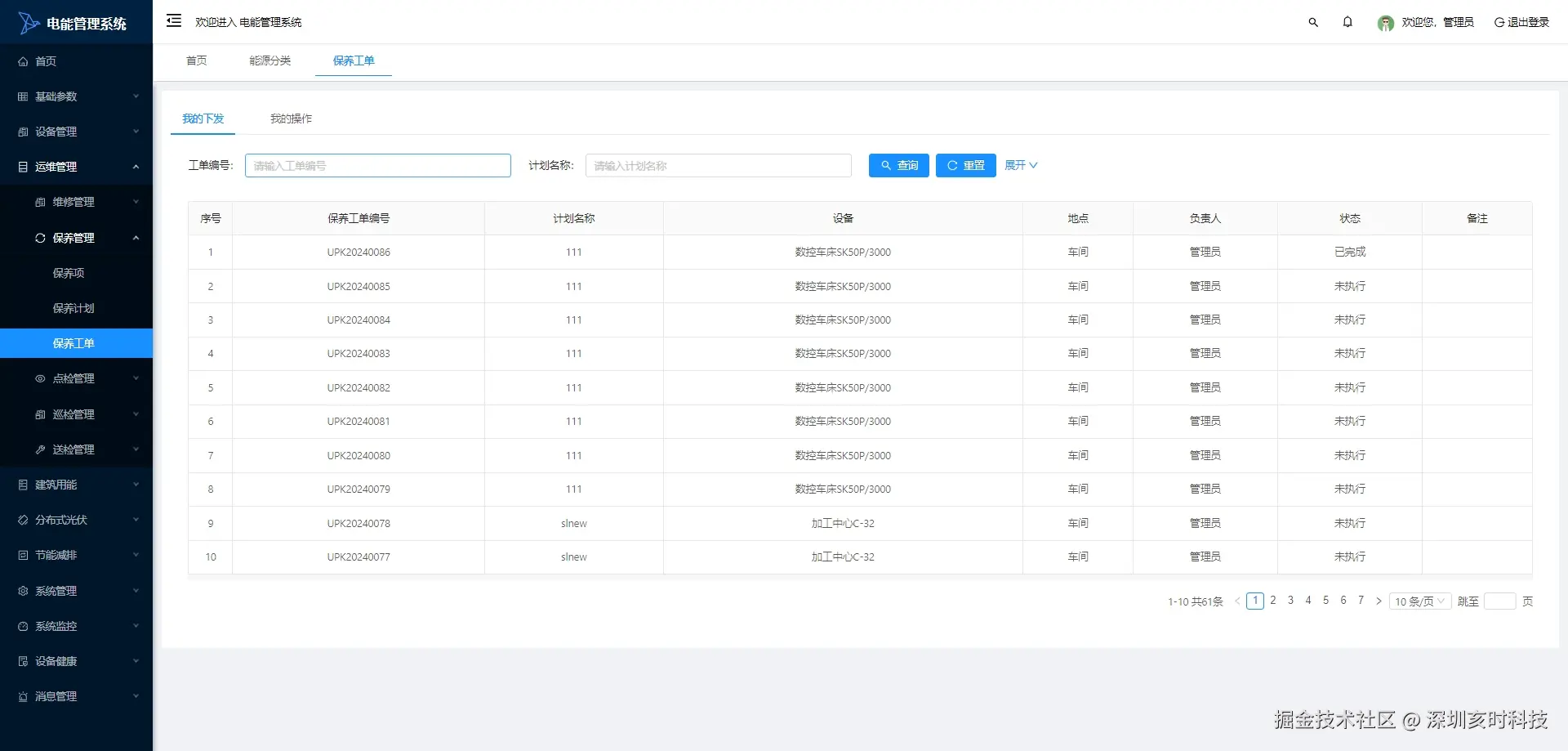Expand the 建筑用能 menu chevron

(136, 485)
